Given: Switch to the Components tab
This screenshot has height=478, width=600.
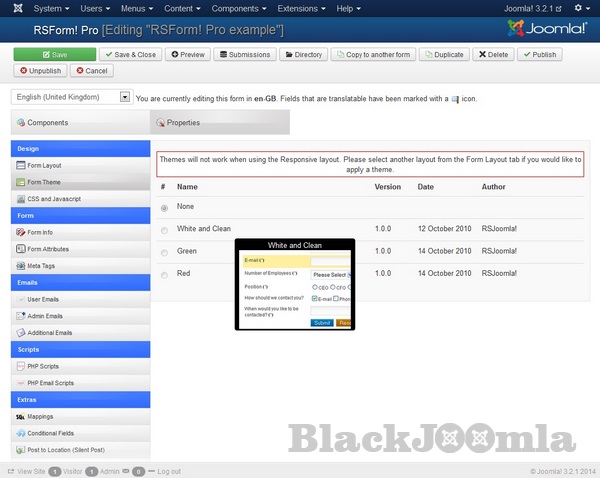Looking at the screenshot, I should click(47, 123).
